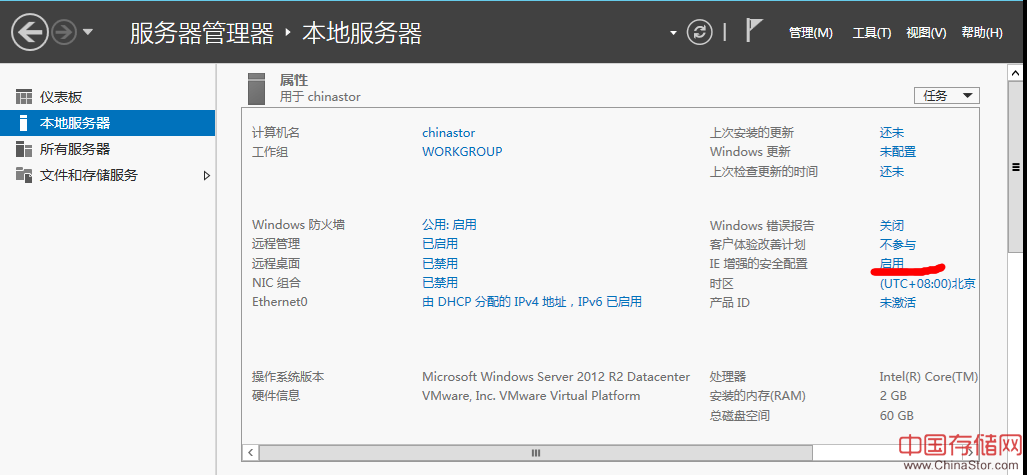Open the 视图(V) menu
1027x475 pixels.
926,33
